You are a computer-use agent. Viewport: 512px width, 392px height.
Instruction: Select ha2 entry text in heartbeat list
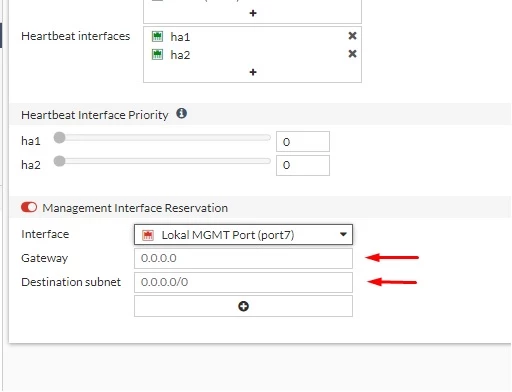coord(180,55)
